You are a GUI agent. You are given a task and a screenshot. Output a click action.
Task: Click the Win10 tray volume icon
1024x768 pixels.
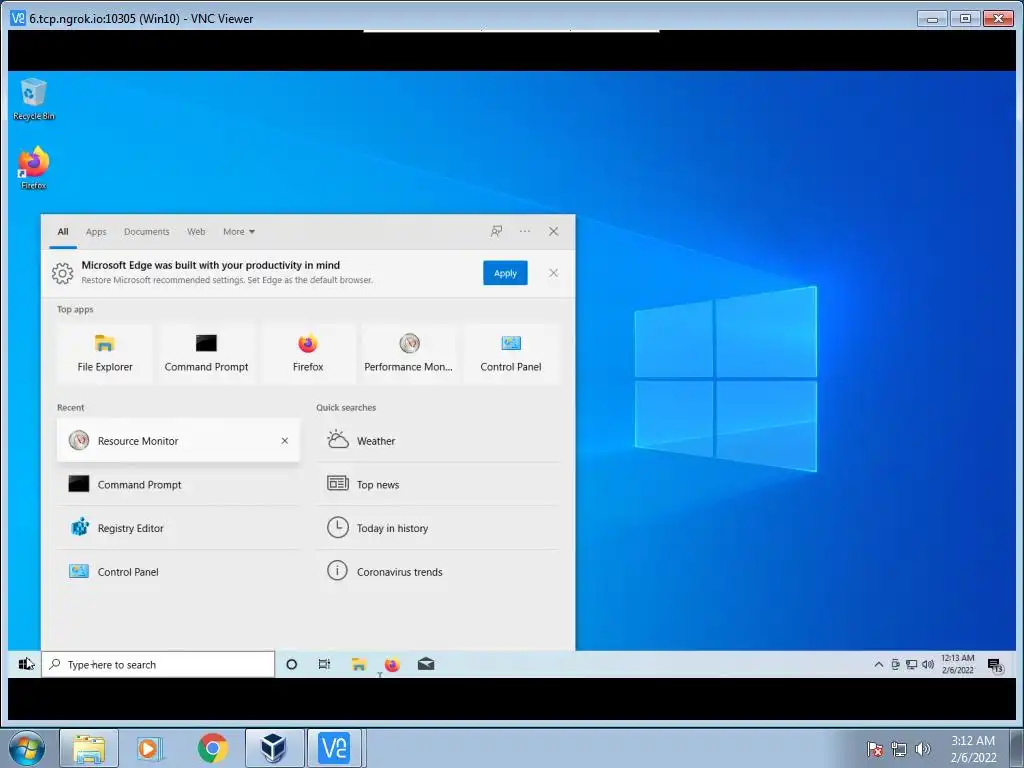coord(927,665)
